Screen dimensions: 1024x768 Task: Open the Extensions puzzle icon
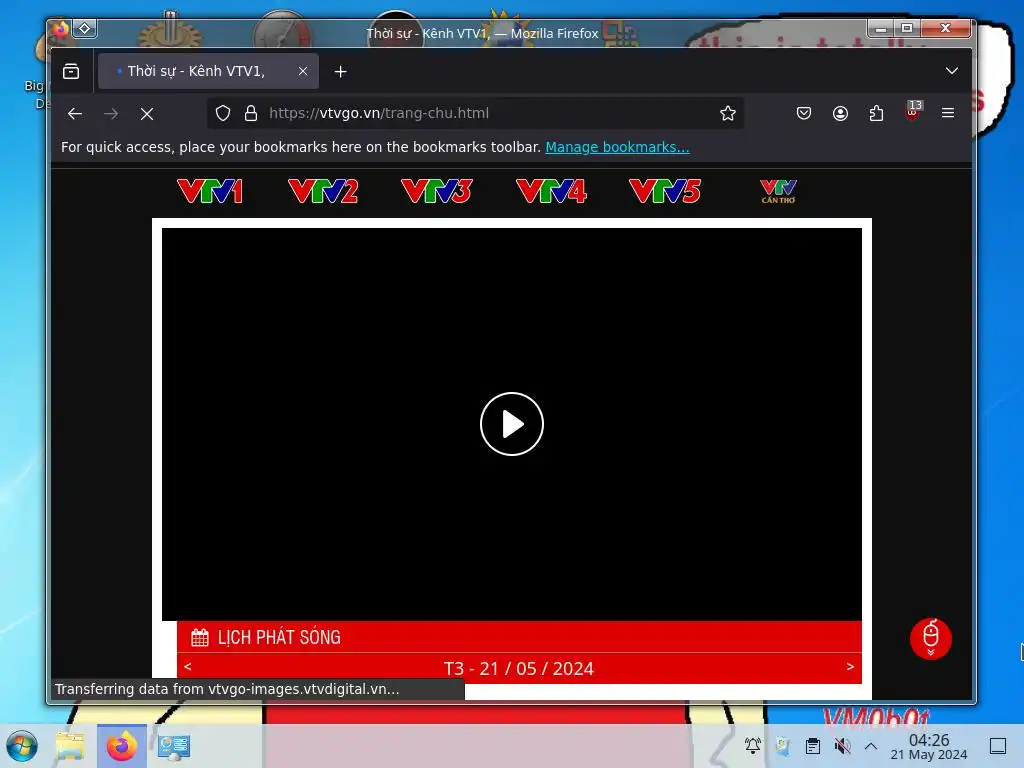876,113
